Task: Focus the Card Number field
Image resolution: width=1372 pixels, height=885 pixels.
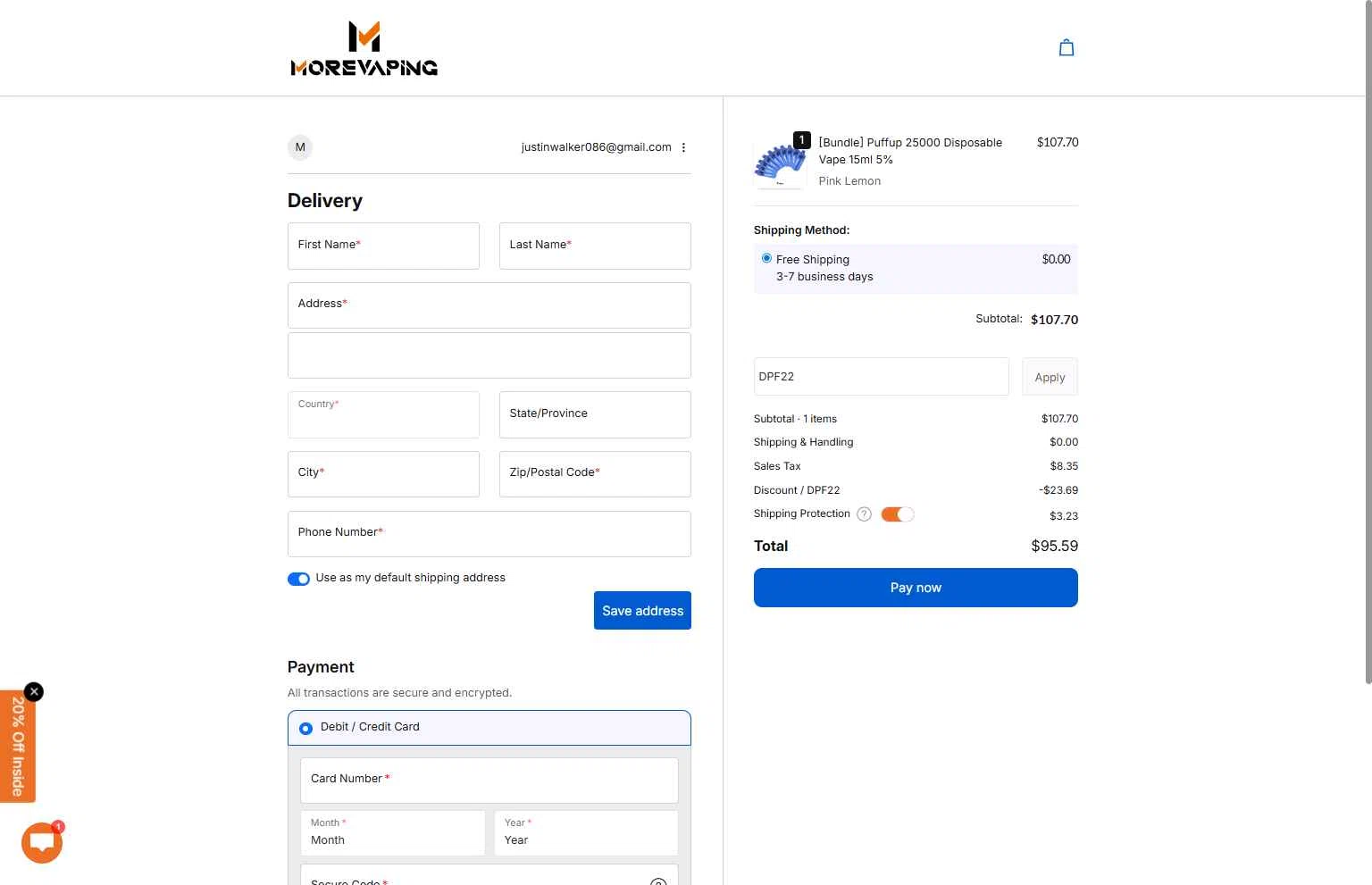Action: tap(489, 781)
